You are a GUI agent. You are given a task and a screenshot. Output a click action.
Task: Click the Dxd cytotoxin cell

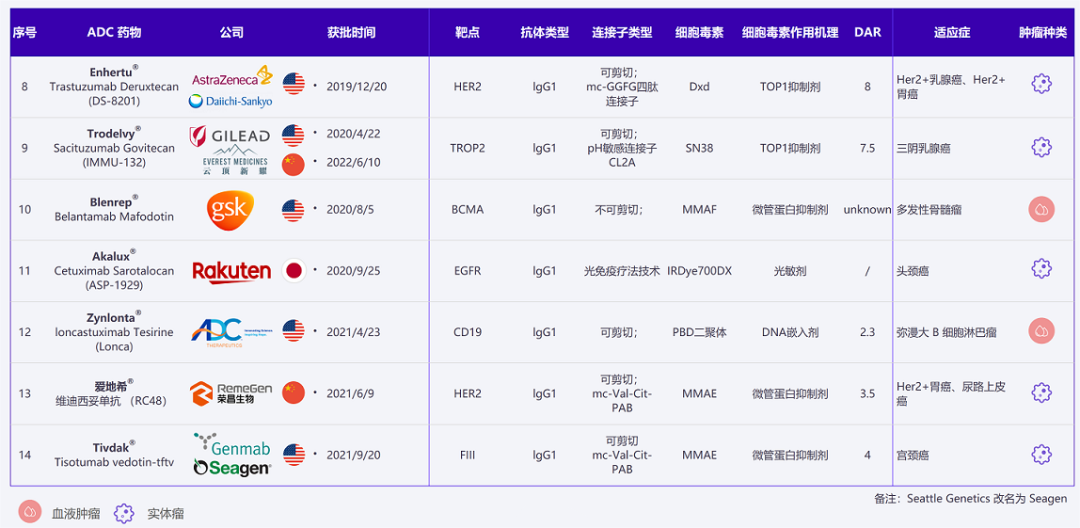click(699, 87)
